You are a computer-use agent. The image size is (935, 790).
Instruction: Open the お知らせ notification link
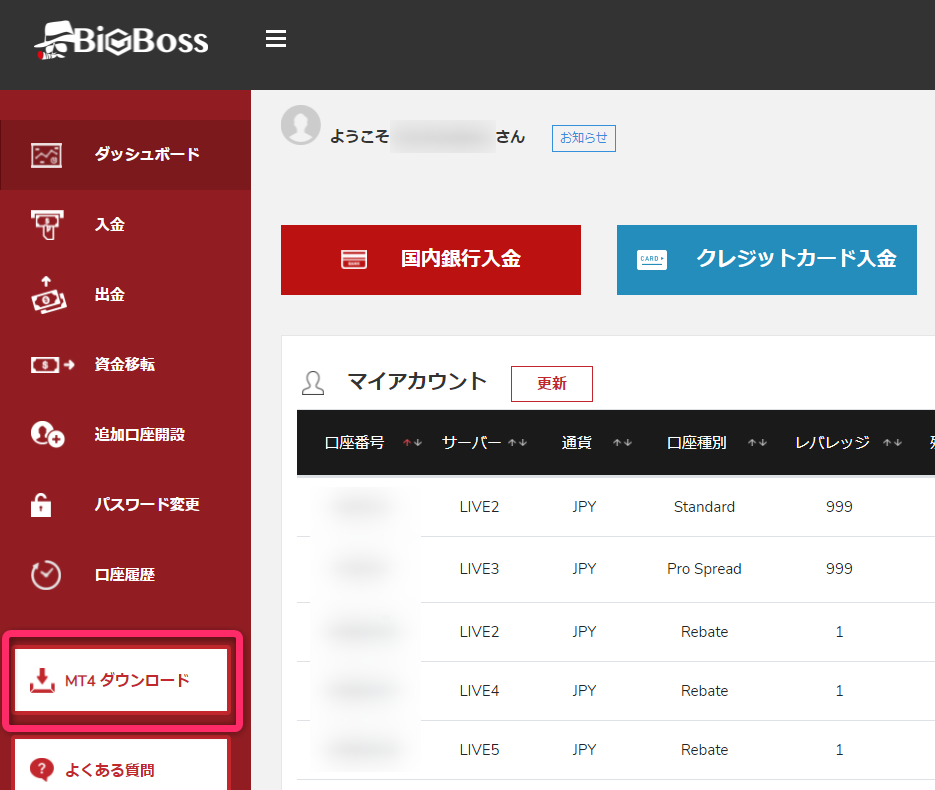coord(583,138)
